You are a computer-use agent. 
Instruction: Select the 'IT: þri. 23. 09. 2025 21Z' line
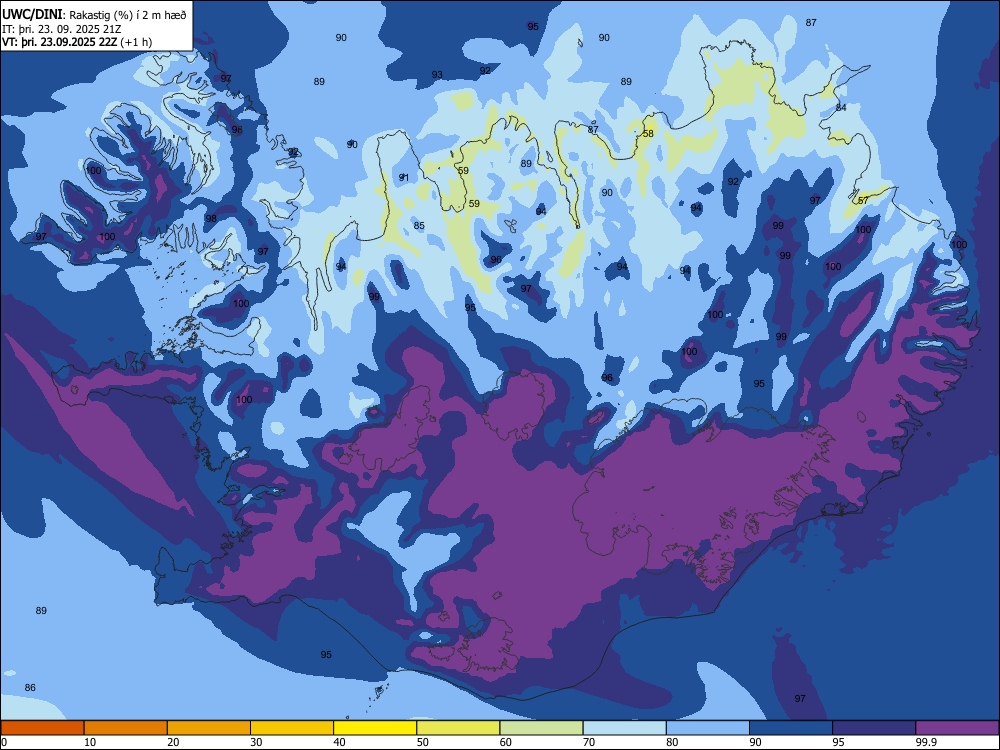[x=64, y=29]
